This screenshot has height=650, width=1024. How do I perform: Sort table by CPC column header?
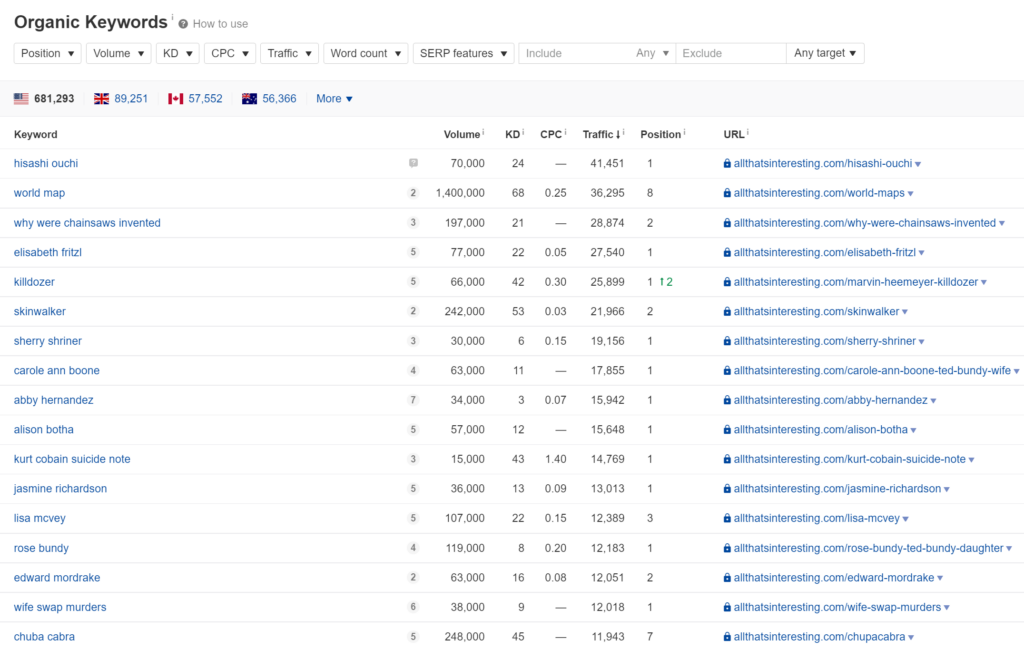point(551,134)
